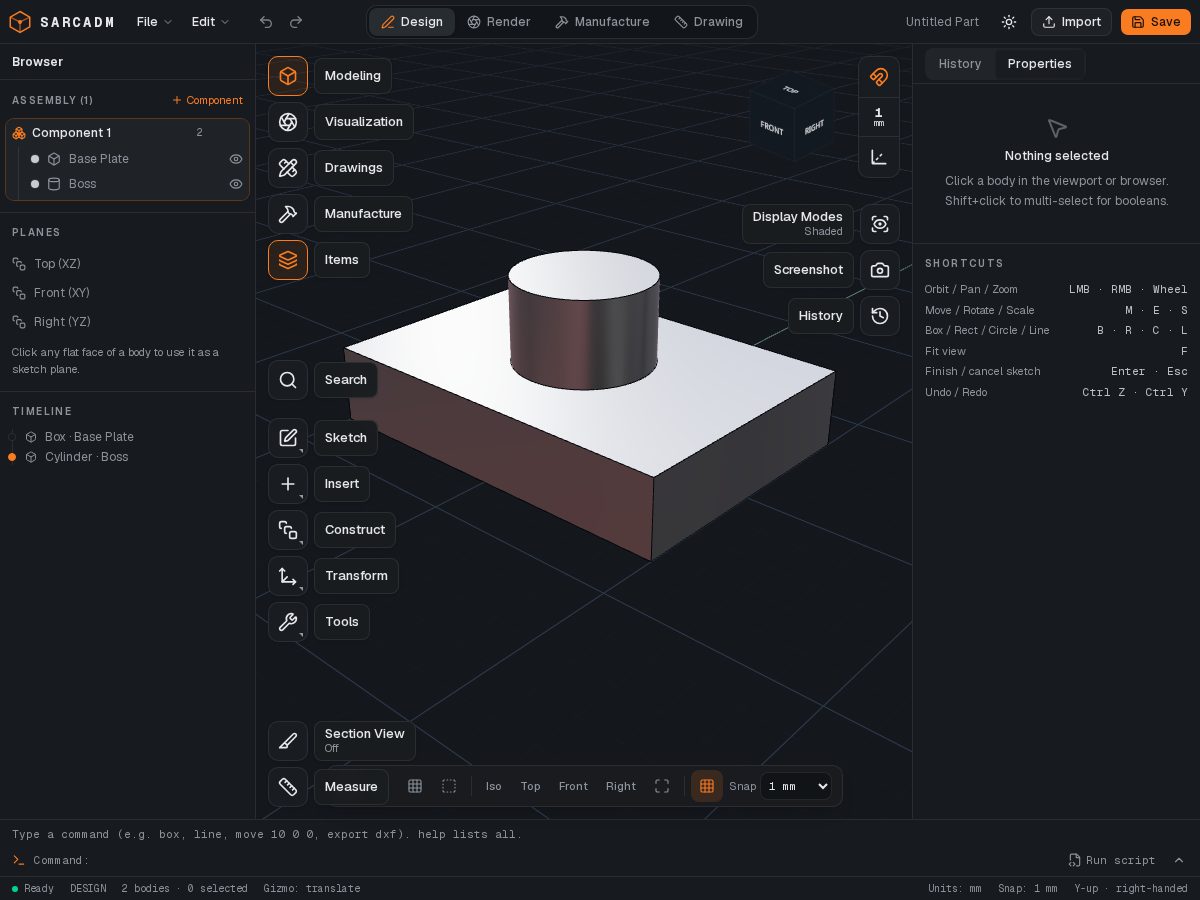Click the Manufacture hammer icon

coord(288,214)
